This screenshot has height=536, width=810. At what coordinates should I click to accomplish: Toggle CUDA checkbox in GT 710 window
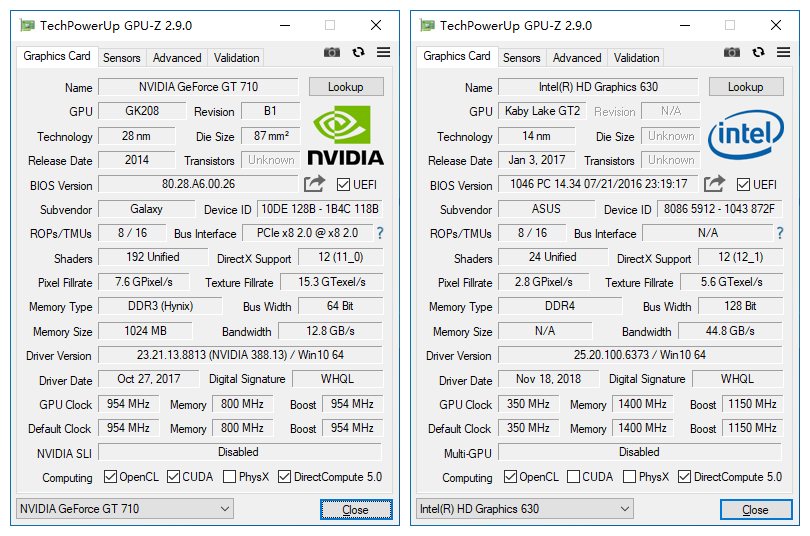click(174, 476)
